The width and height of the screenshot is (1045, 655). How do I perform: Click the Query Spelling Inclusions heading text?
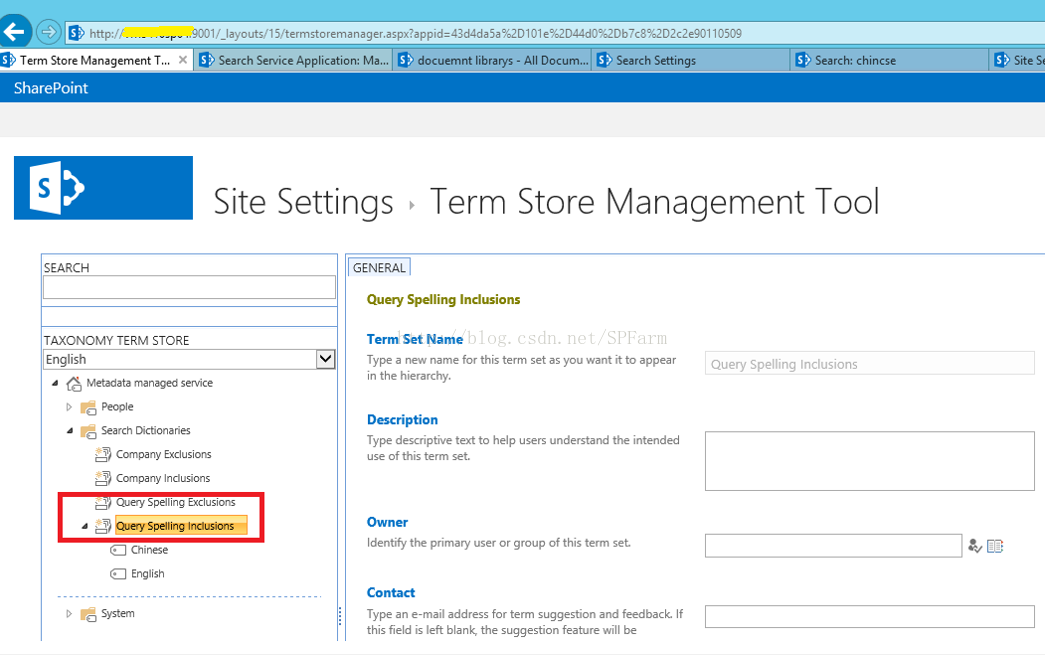tap(443, 300)
